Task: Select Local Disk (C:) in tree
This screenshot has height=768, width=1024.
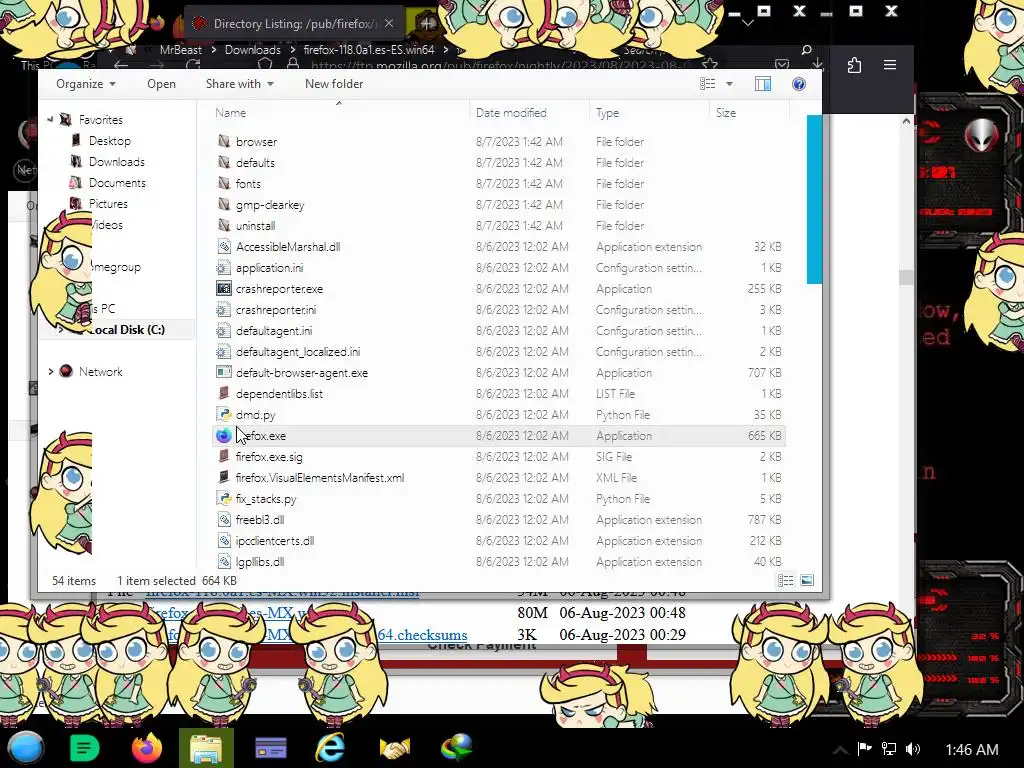Action: click(x=126, y=329)
